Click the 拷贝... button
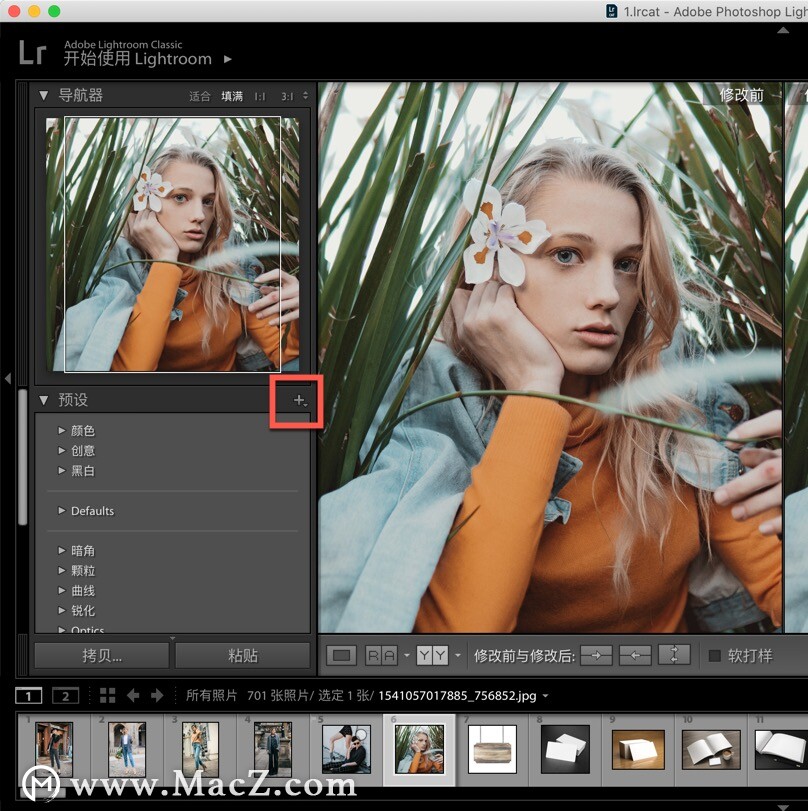 click(x=102, y=656)
